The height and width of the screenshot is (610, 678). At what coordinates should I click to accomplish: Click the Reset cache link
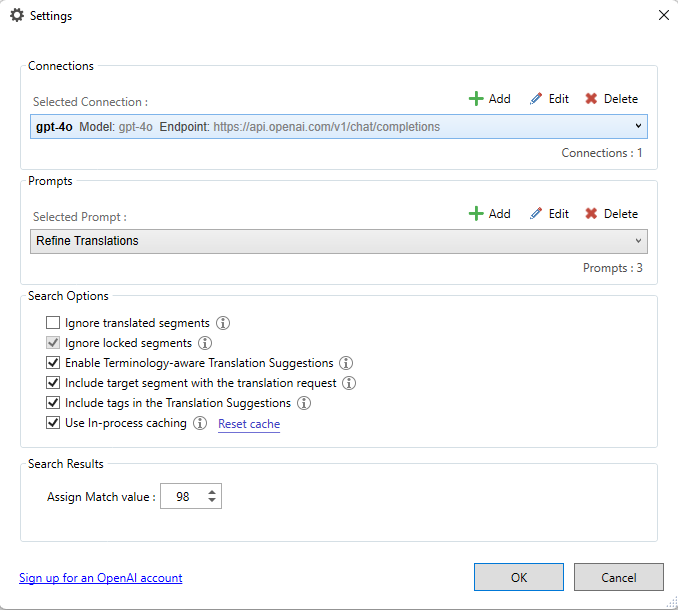[x=249, y=424]
